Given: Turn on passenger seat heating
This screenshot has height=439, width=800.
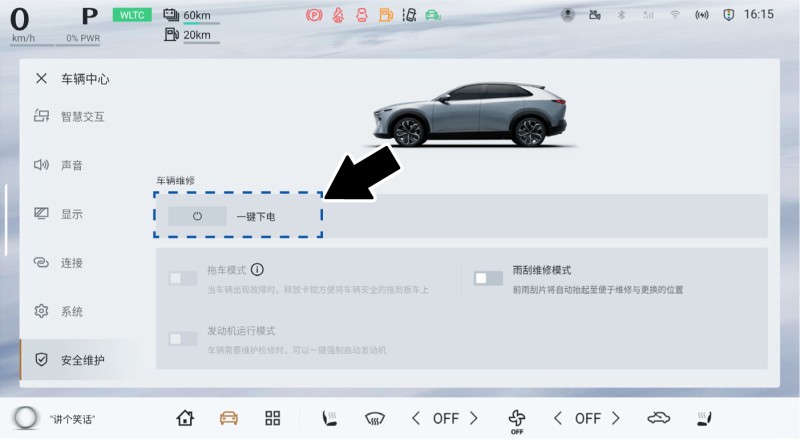Looking at the screenshot, I should pyautogui.click(x=704, y=419).
